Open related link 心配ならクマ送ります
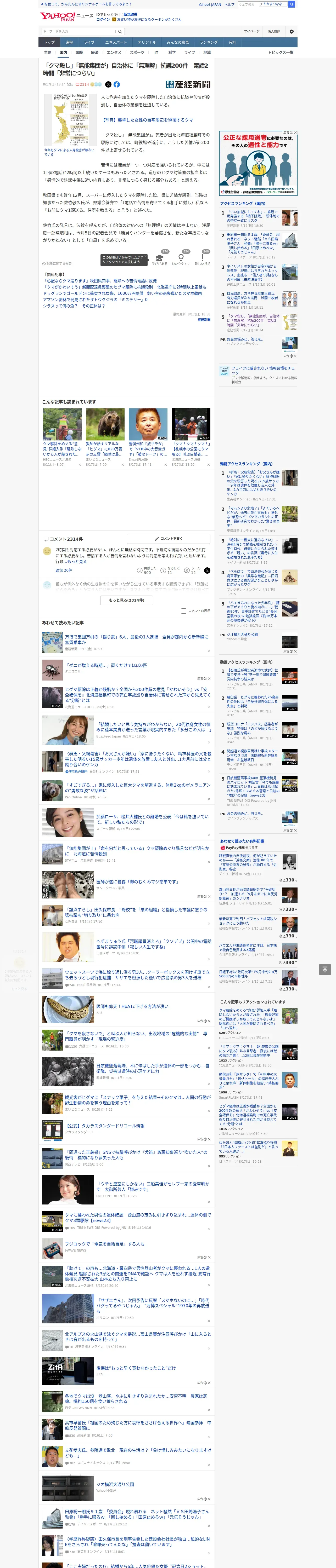336x1568 pixels. [x=99, y=281]
